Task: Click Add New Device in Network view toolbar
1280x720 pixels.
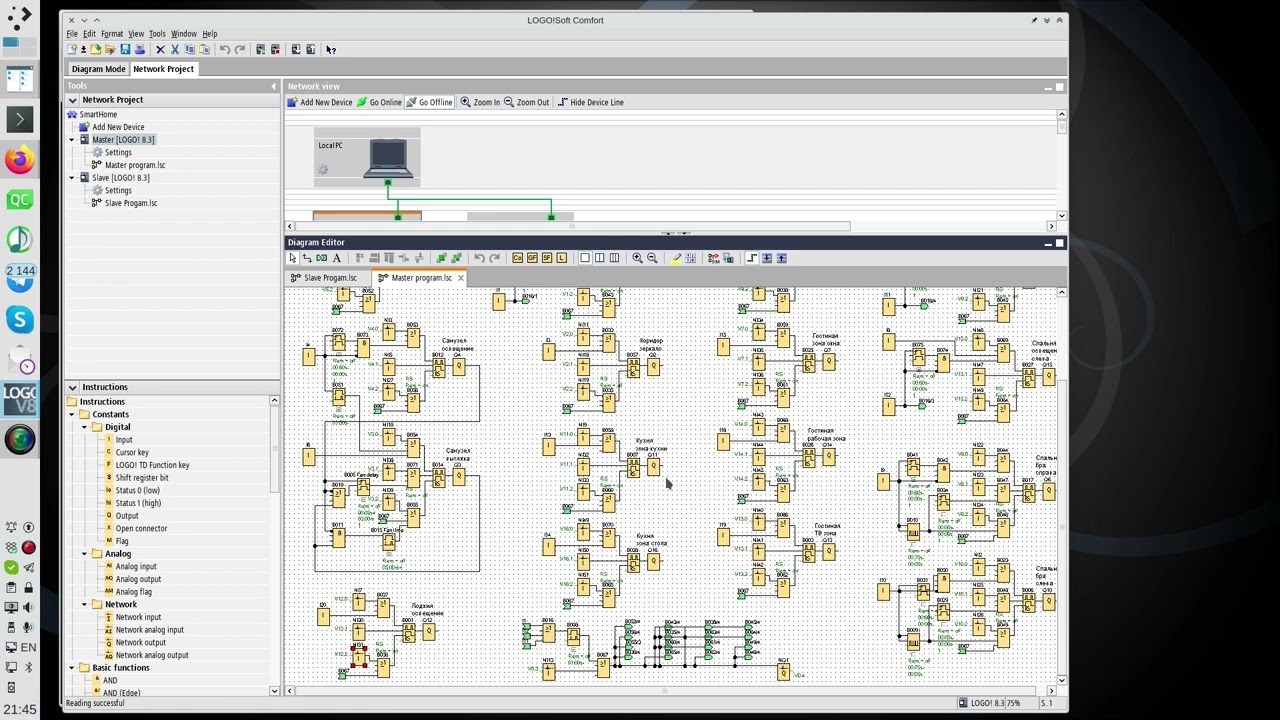Action: coord(320,102)
